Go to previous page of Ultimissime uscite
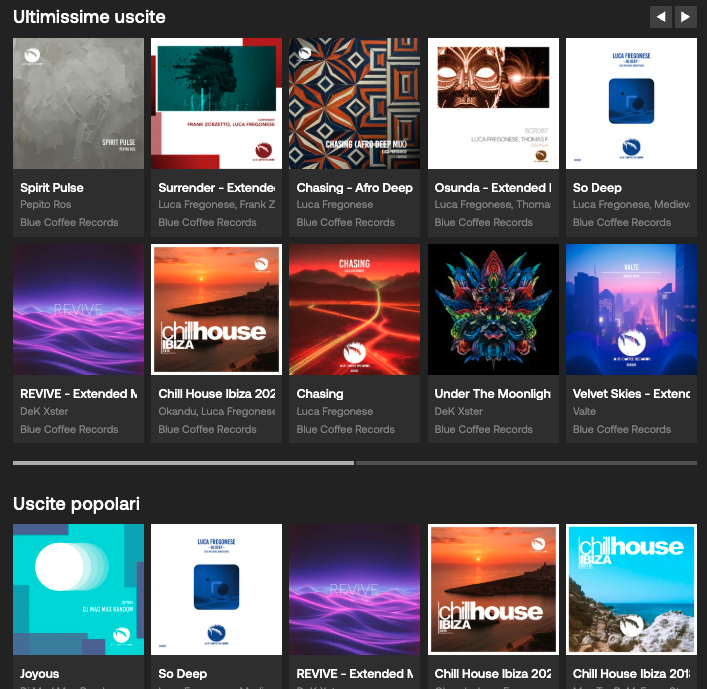 tap(661, 17)
